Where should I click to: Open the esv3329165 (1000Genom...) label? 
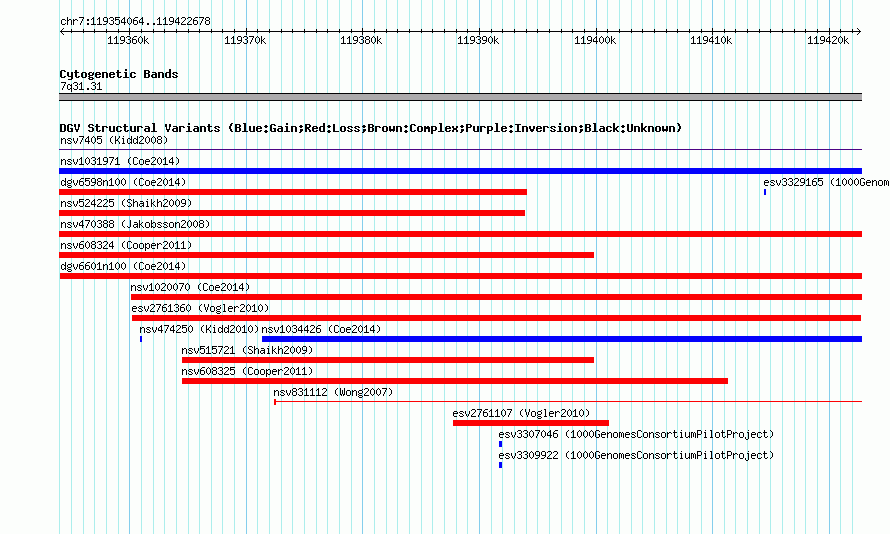point(826,182)
